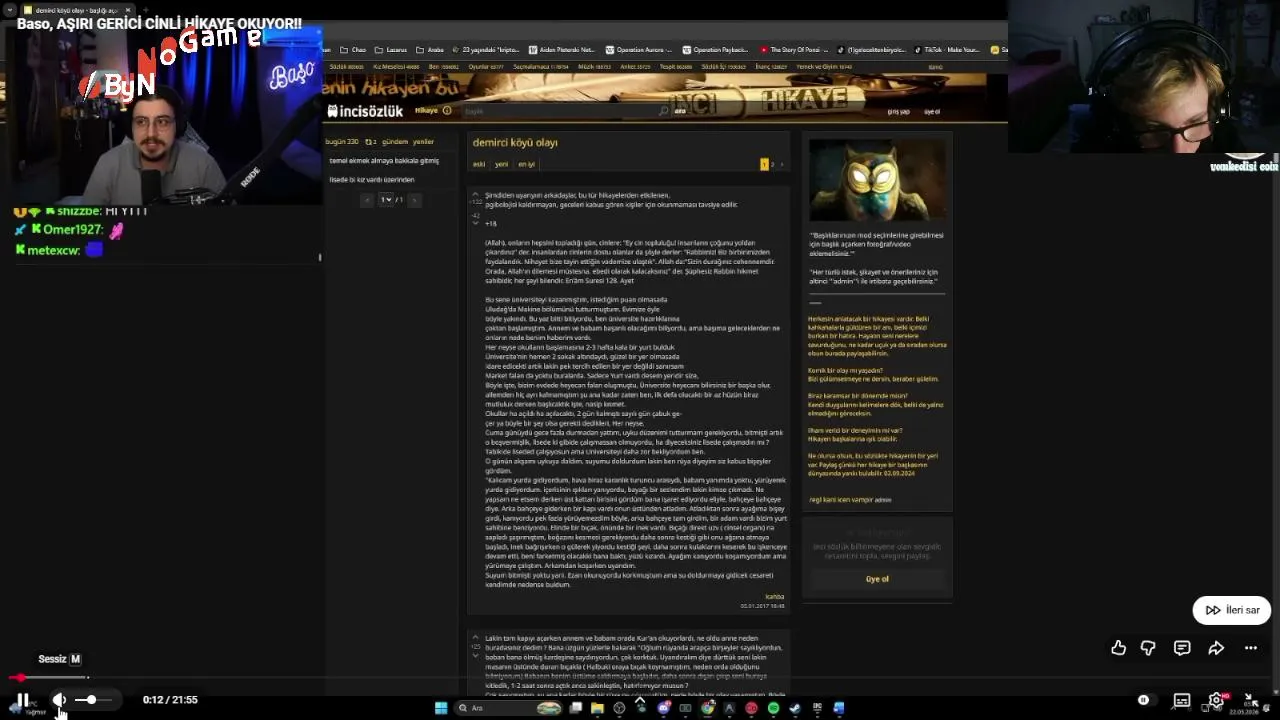Sort entries by 'eski'
1280x720 pixels.
click(x=479, y=164)
